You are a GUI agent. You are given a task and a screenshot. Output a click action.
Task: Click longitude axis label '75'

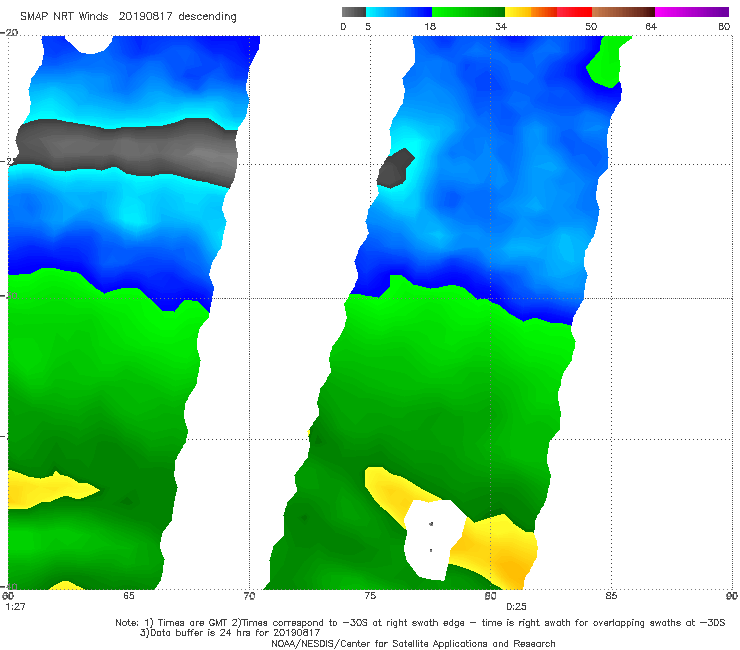(370, 596)
